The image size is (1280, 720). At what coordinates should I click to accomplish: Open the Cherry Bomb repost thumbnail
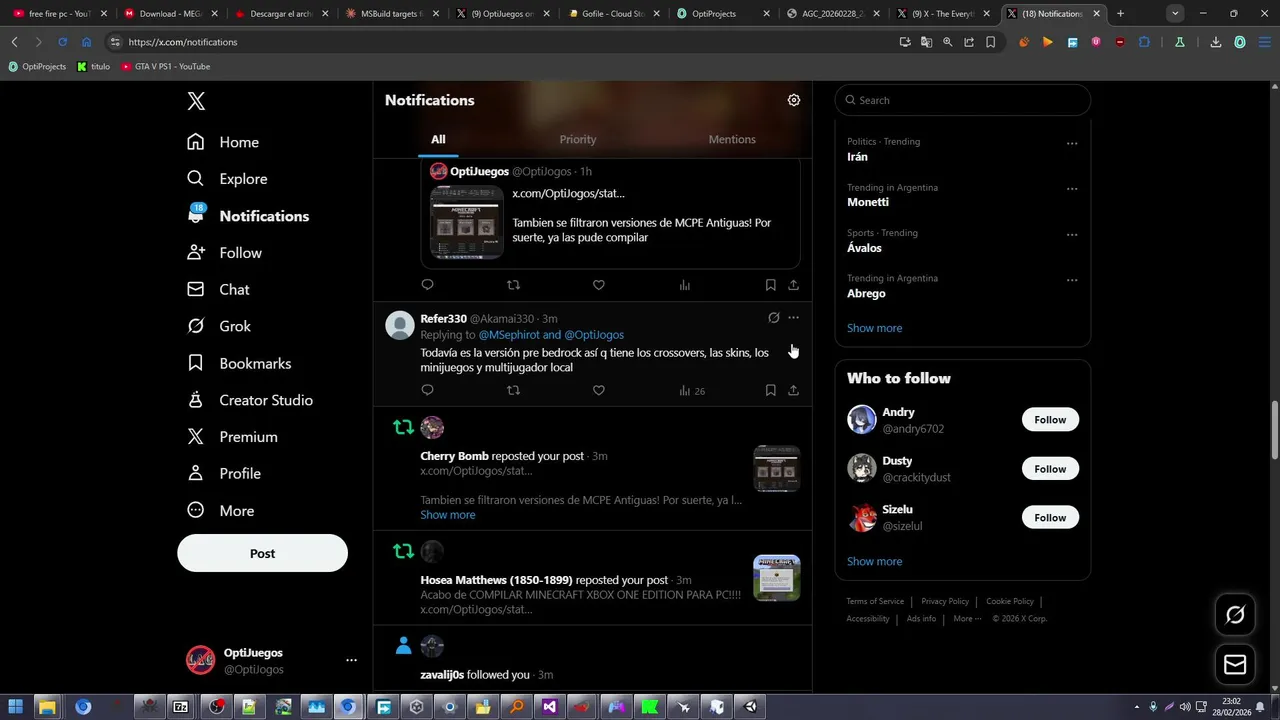[776, 468]
